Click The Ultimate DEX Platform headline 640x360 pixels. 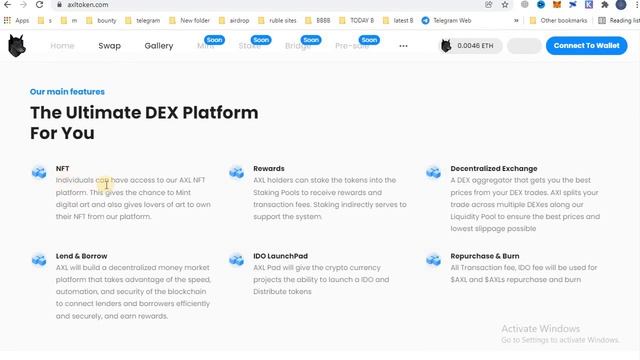pos(144,123)
